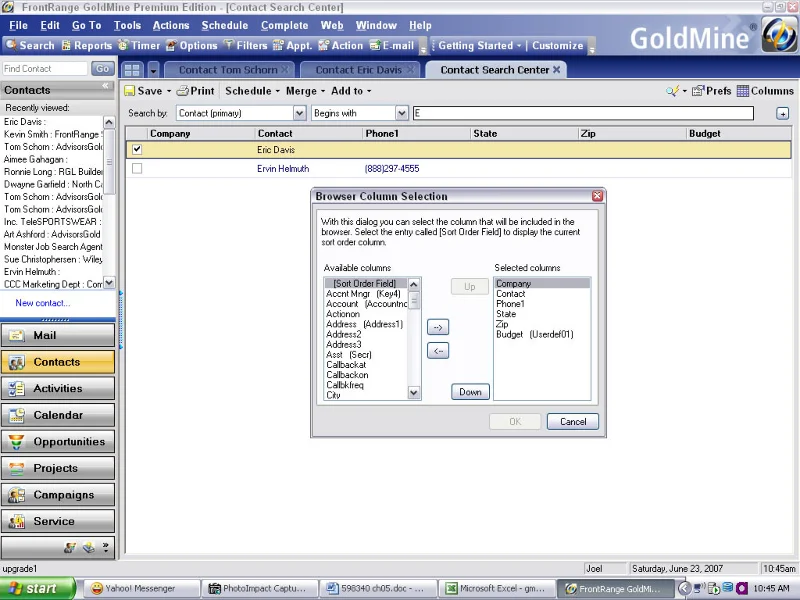Image resolution: width=800 pixels, height=600 pixels.
Task: Select Phone1 in Selected columns list
Action: click(510, 304)
